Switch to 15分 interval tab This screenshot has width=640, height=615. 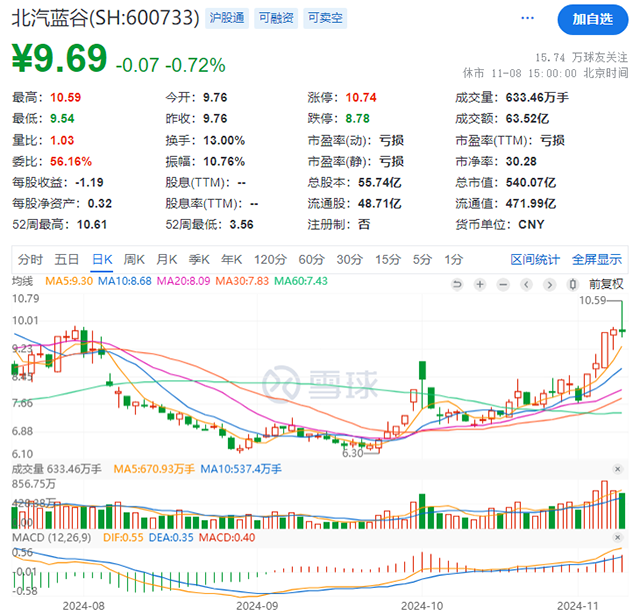[388, 260]
